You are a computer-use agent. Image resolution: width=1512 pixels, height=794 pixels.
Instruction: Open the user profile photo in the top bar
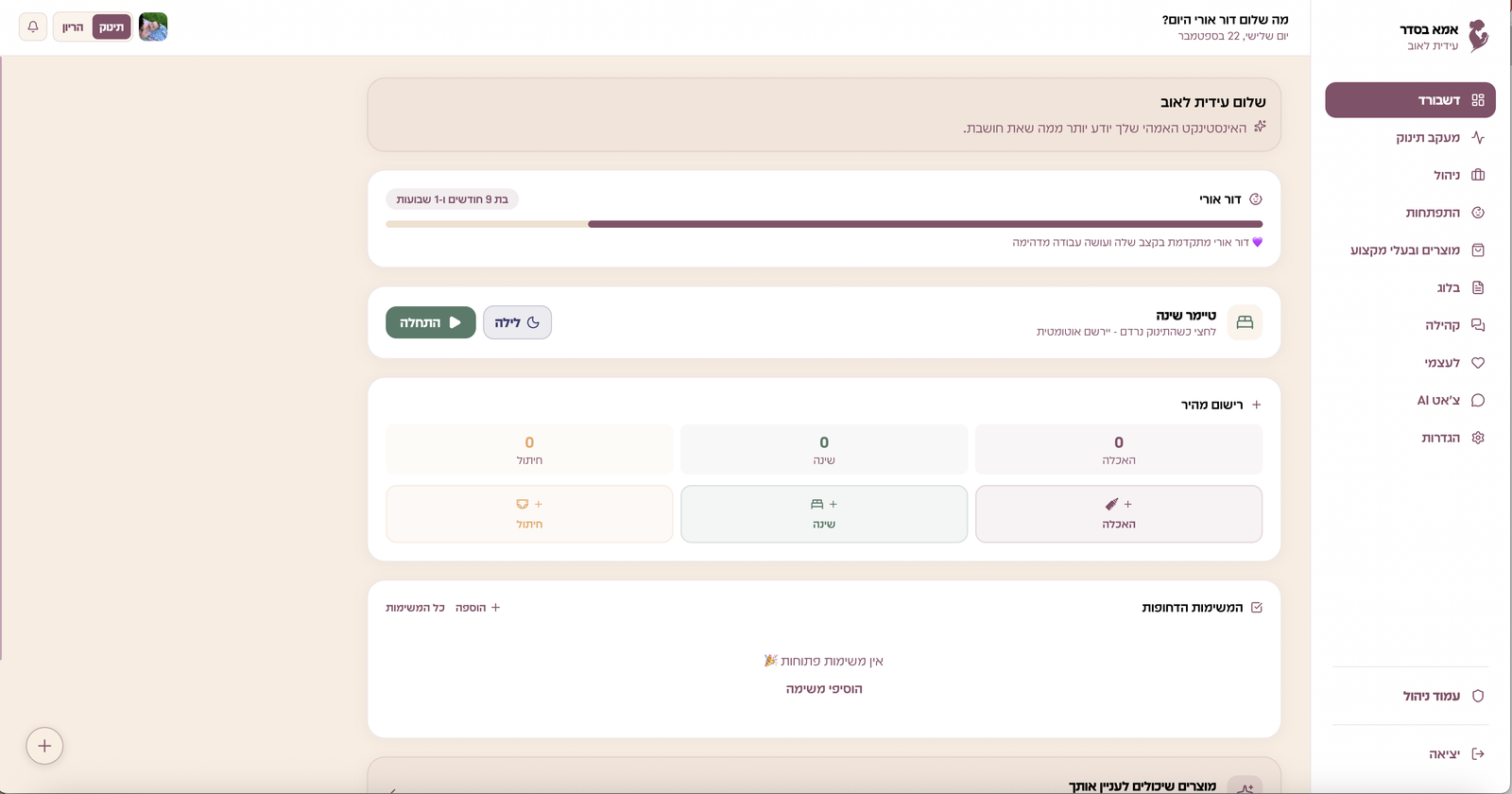point(153,26)
